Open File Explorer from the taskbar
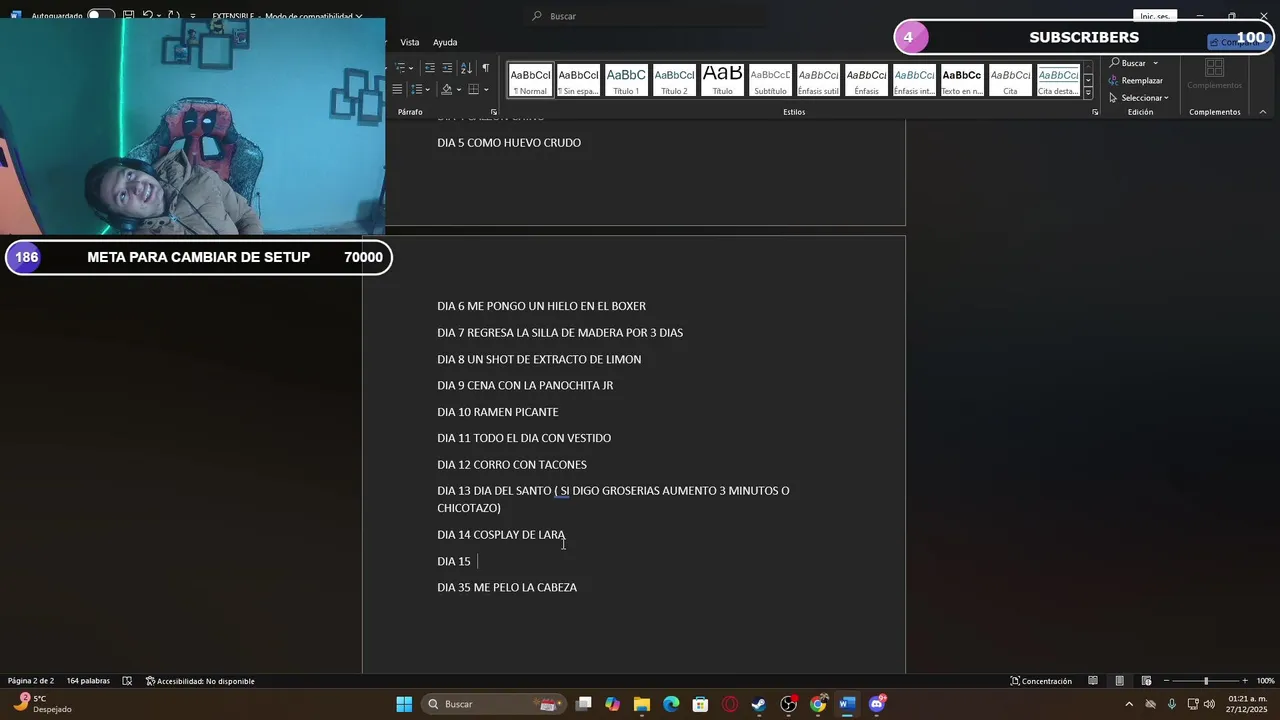Screen dimensions: 1280x720 coord(642,704)
